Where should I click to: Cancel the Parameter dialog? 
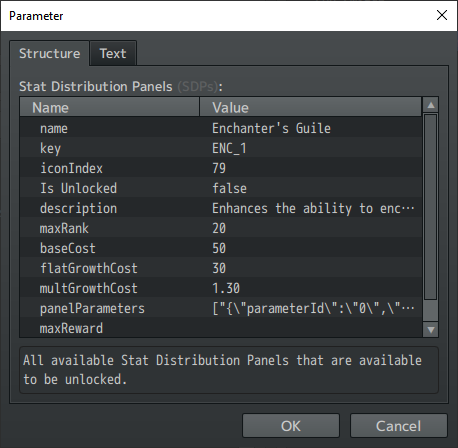pyautogui.click(x=398, y=426)
